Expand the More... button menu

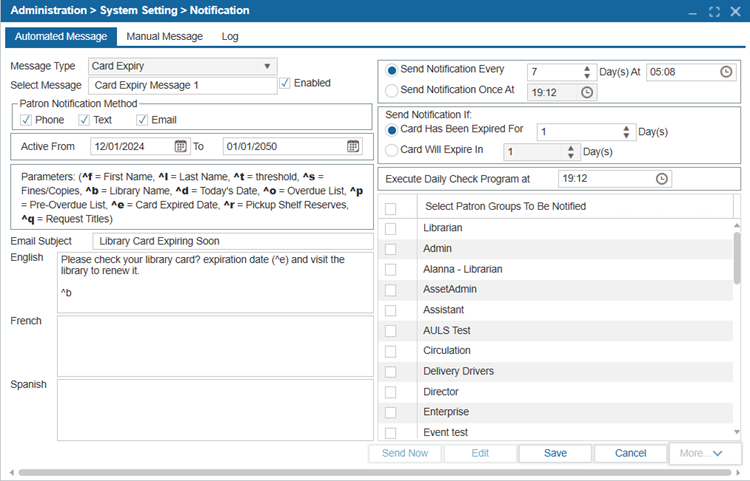click(705, 453)
